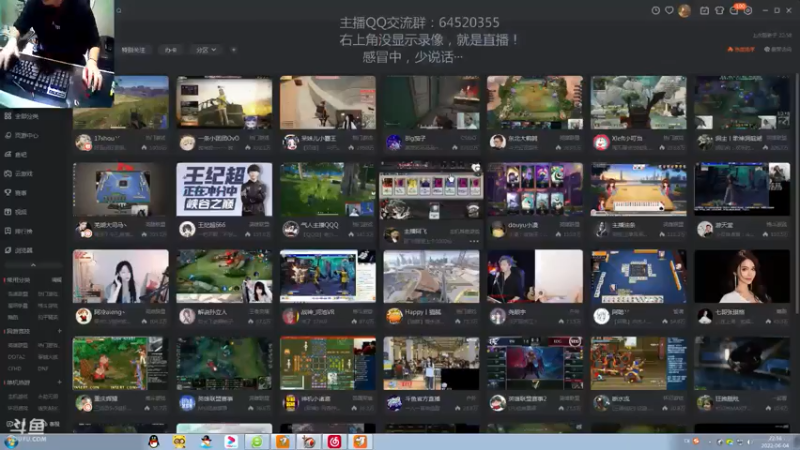Open the viewing history clock icon
Image resolution: width=800 pixels, height=450 pixels.
click(656, 10)
